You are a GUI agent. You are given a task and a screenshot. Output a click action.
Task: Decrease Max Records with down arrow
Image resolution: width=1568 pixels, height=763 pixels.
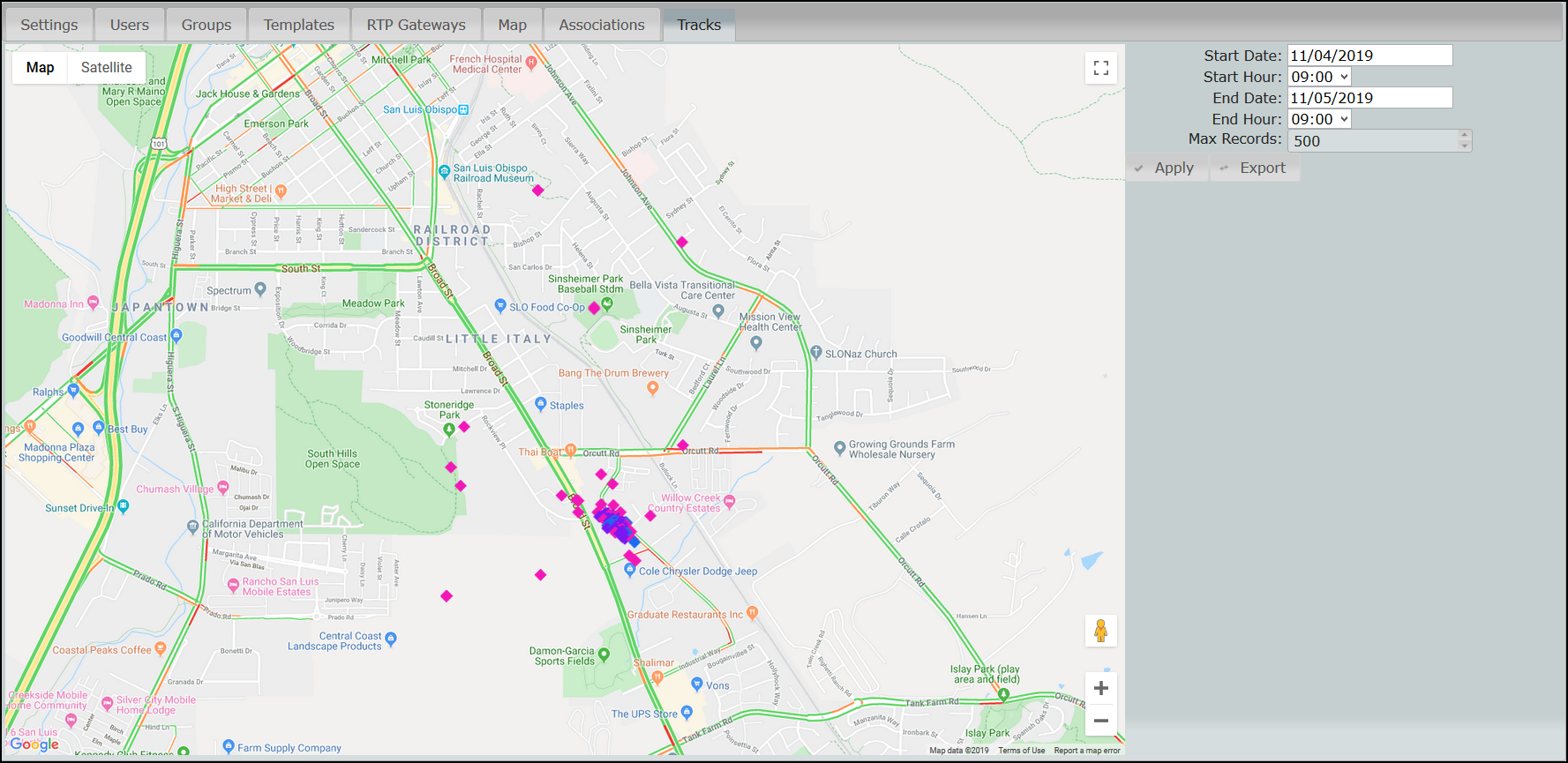[x=1465, y=146]
